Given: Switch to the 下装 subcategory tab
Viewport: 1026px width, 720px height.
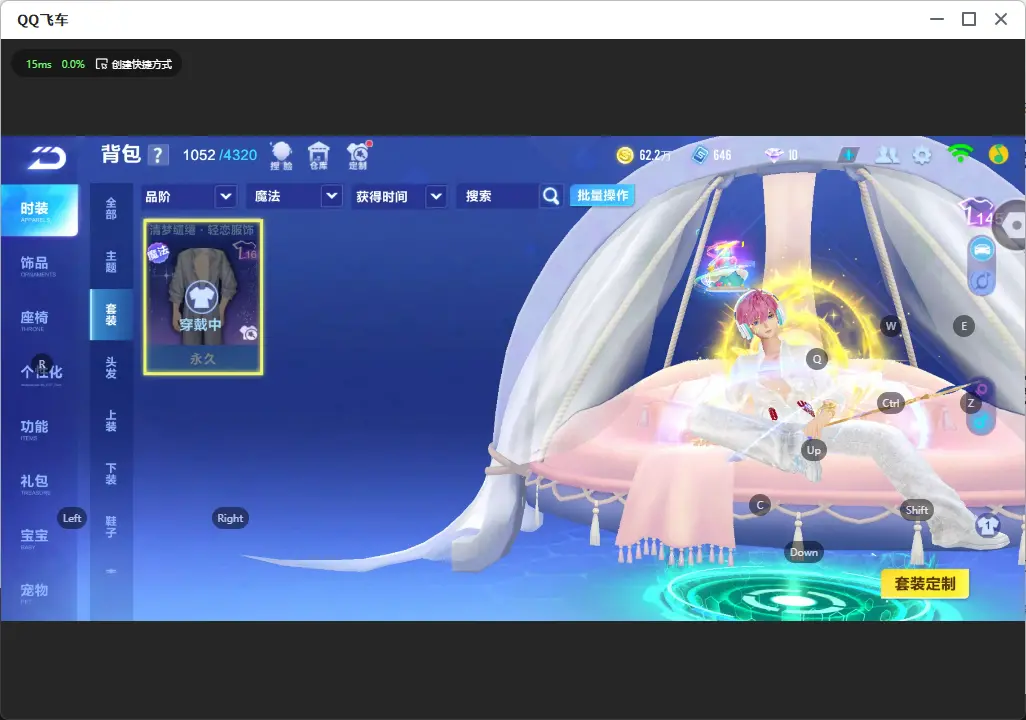Looking at the screenshot, I should click(111, 474).
